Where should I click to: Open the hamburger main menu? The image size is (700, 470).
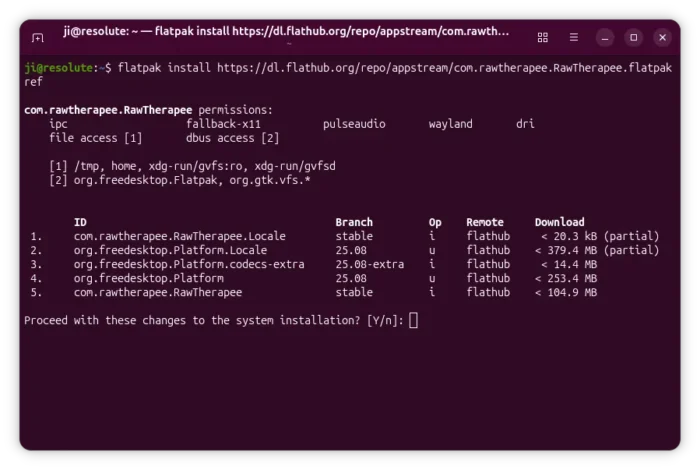click(574, 37)
